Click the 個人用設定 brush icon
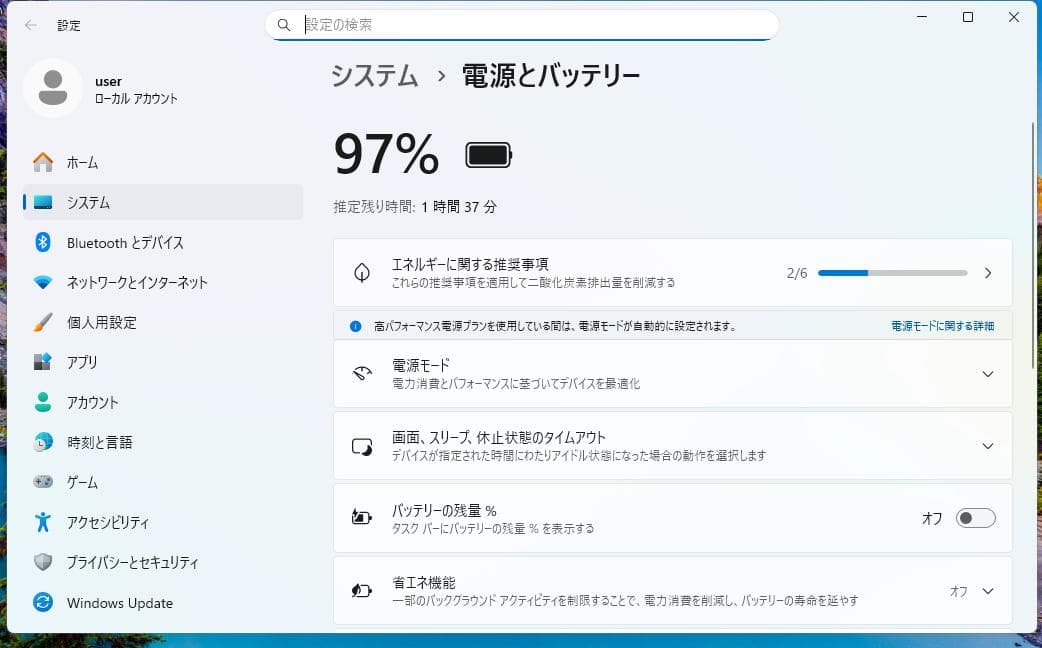The width and height of the screenshot is (1042, 648). [42, 323]
